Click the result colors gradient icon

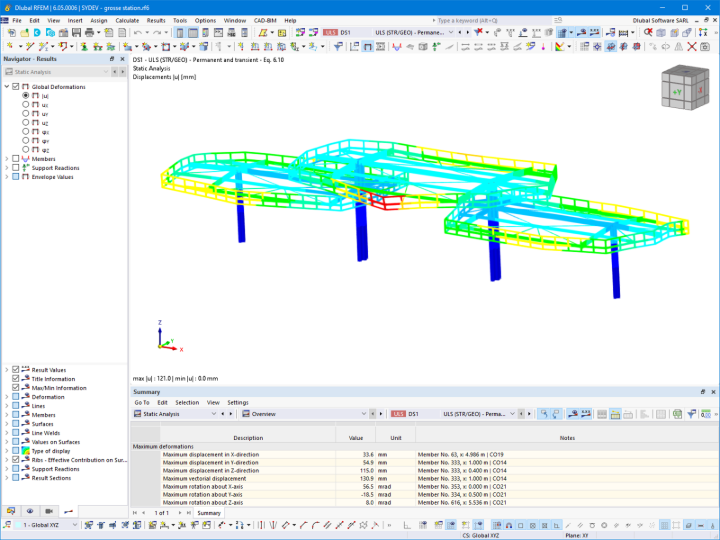[559, 46]
